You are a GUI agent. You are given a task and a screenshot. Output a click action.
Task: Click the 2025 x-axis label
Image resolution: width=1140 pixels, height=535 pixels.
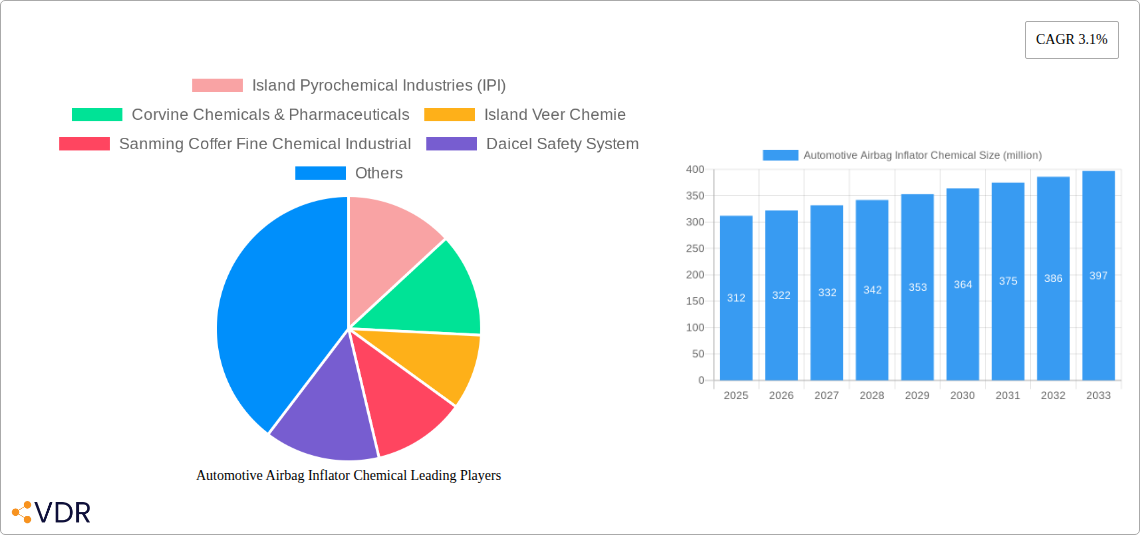tap(736, 395)
